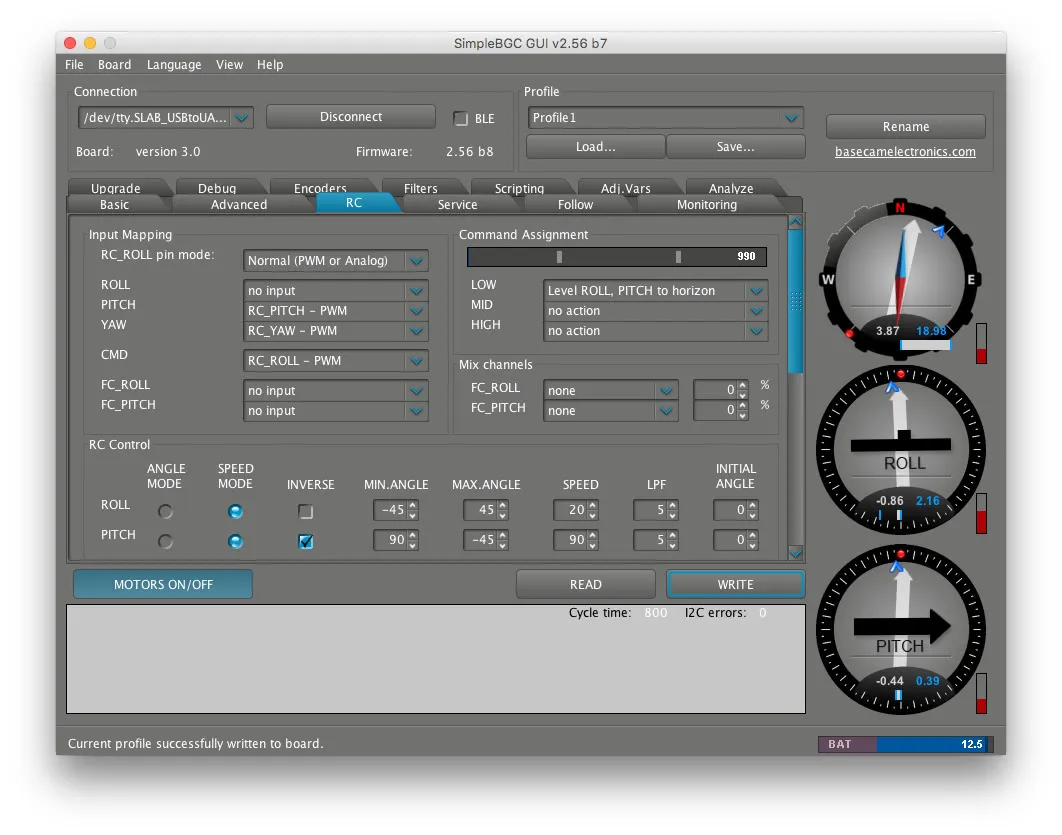Click the red level bar beside compass
The height and width of the screenshot is (835, 1062).
[981, 343]
